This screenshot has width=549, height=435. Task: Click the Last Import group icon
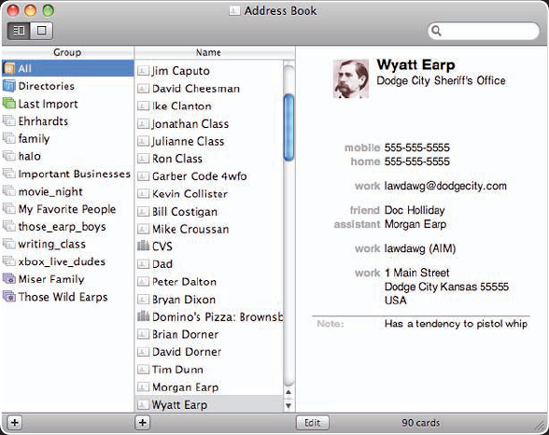[x=9, y=103]
